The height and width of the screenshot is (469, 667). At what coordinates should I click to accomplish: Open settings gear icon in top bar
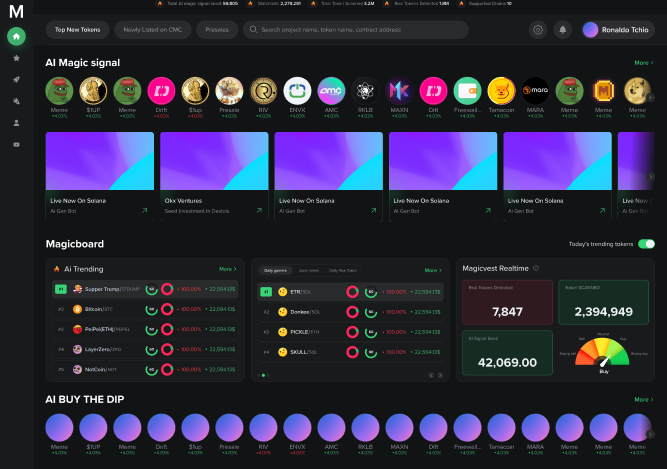point(538,30)
